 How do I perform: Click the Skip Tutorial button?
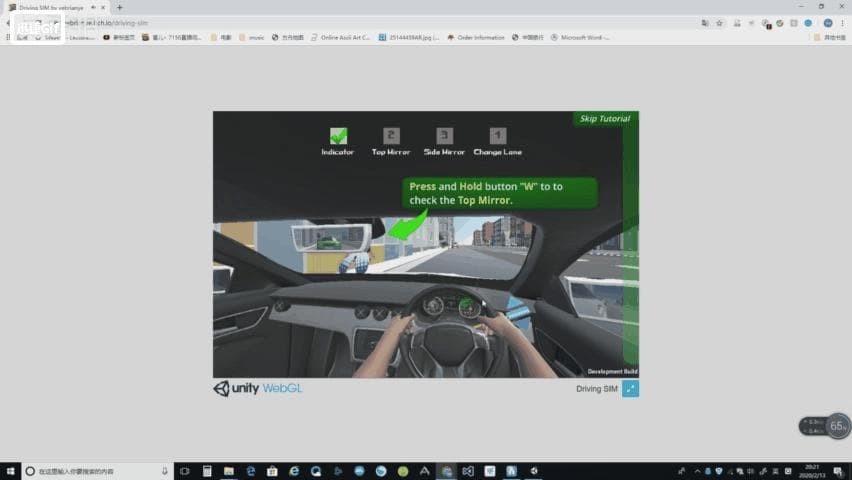coord(605,119)
